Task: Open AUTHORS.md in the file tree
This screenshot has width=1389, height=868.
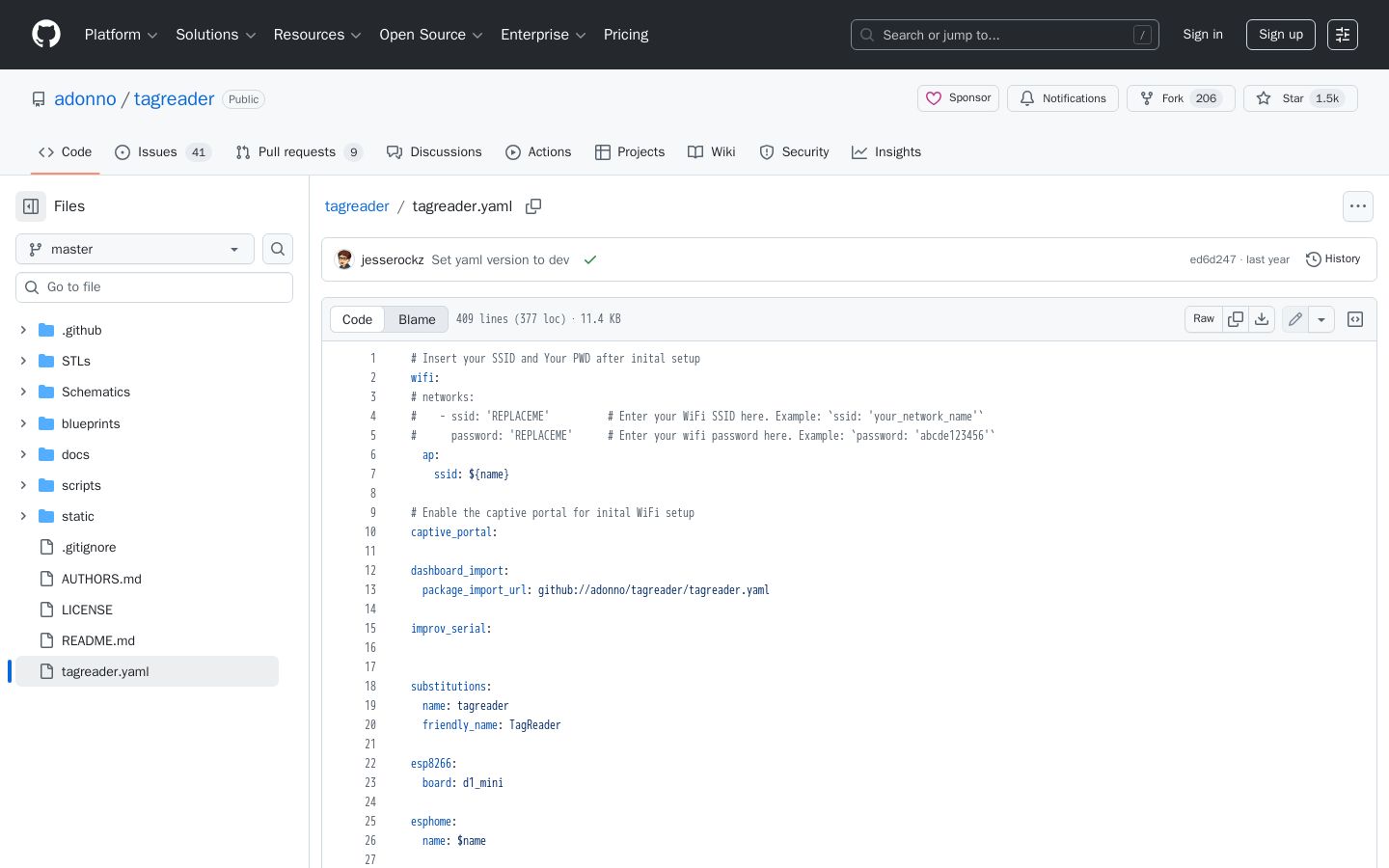Action: pos(101,579)
